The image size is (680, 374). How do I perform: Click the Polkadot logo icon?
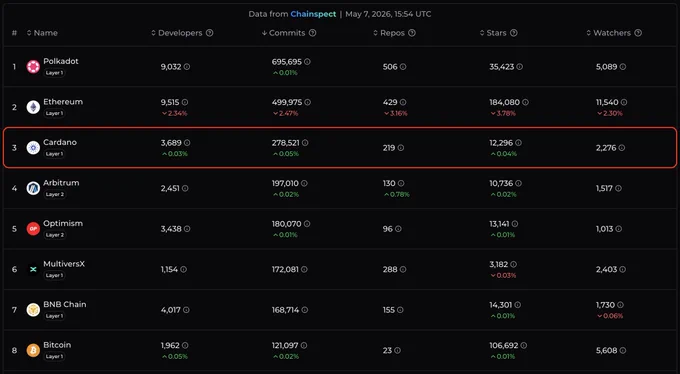tap(33, 67)
